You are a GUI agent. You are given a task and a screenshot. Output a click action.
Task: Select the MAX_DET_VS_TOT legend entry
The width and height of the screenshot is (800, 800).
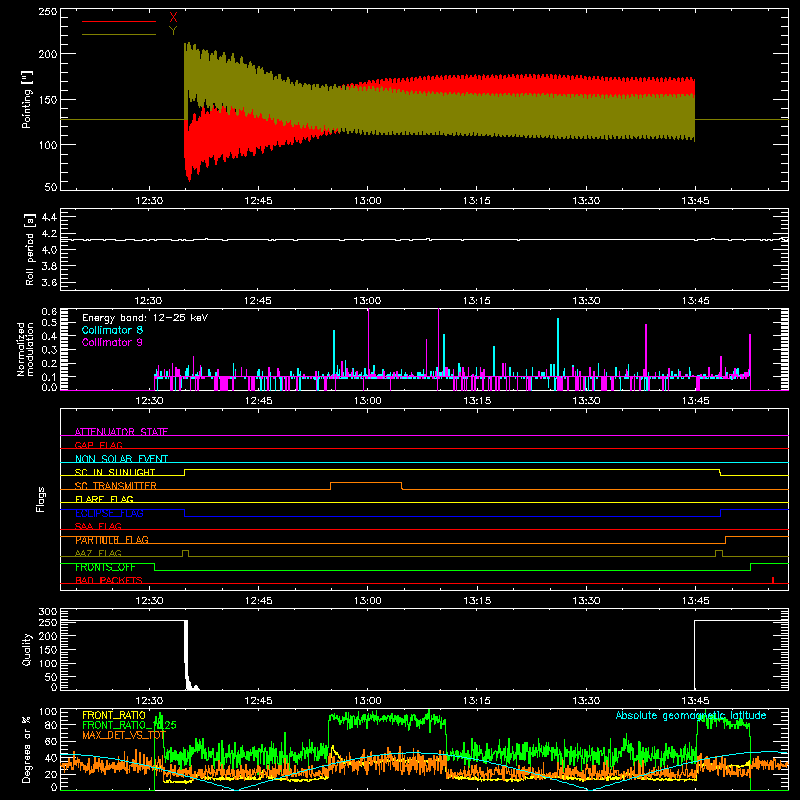pos(124,735)
